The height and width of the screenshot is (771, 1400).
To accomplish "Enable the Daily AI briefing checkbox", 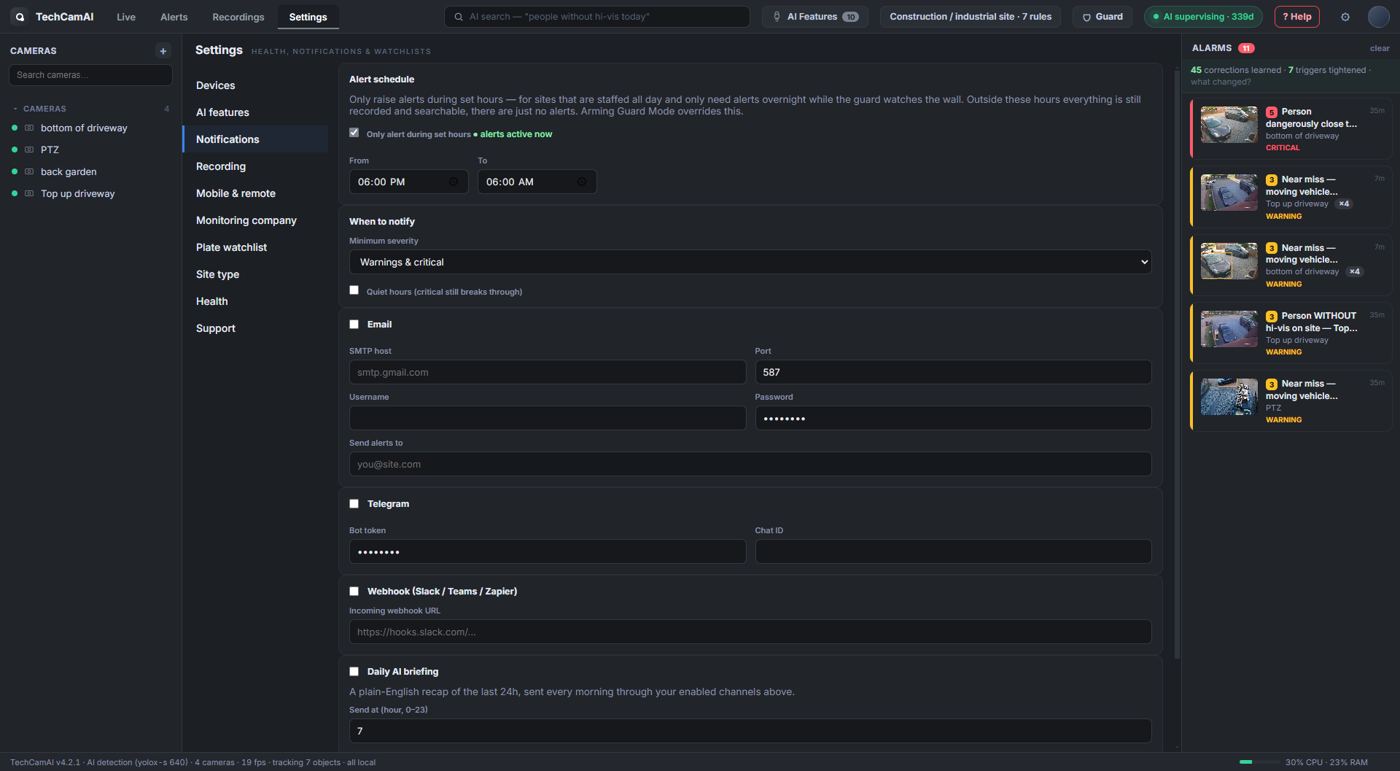I will [354, 672].
